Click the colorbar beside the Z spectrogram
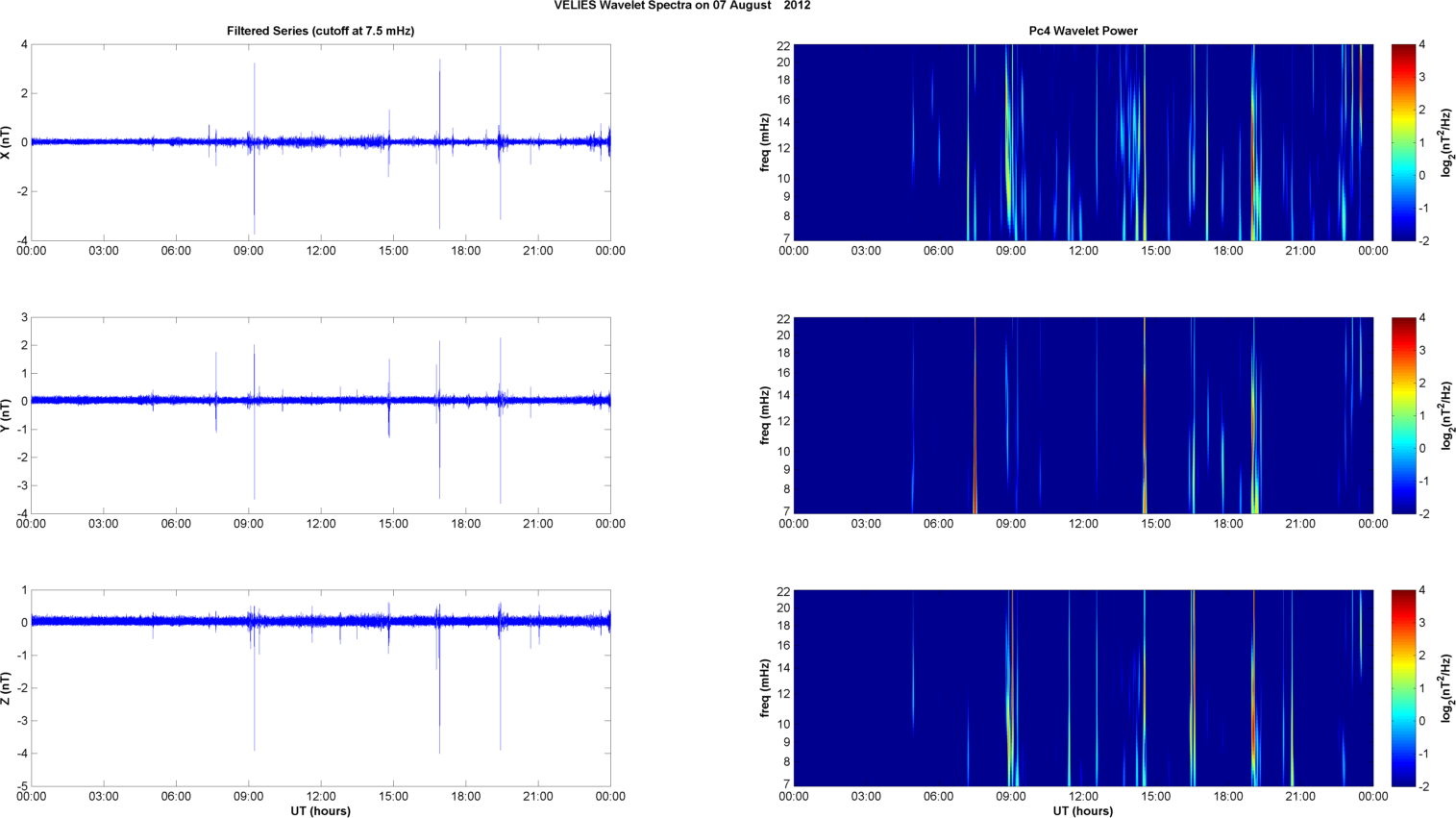 point(1403,688)
